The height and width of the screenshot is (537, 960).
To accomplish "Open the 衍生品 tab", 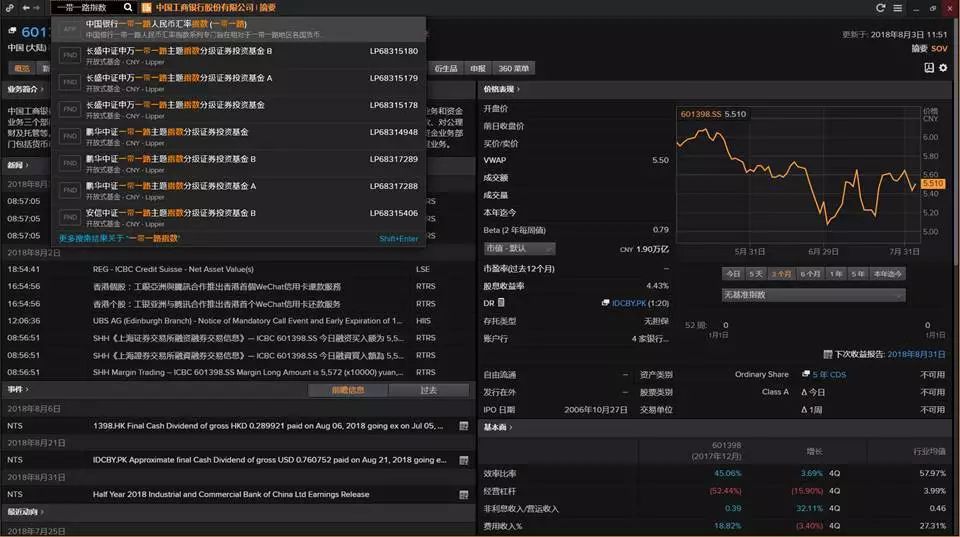I will tap(446, 68).
